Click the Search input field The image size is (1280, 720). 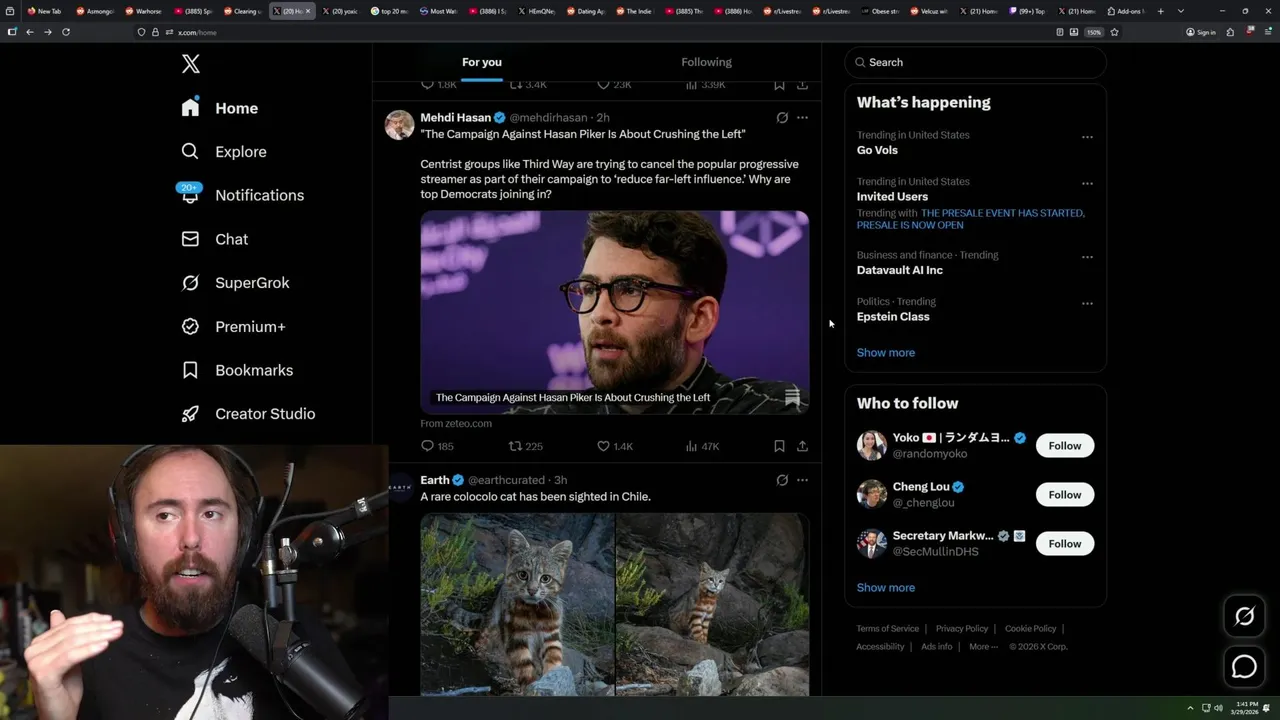tap(975, 62)
